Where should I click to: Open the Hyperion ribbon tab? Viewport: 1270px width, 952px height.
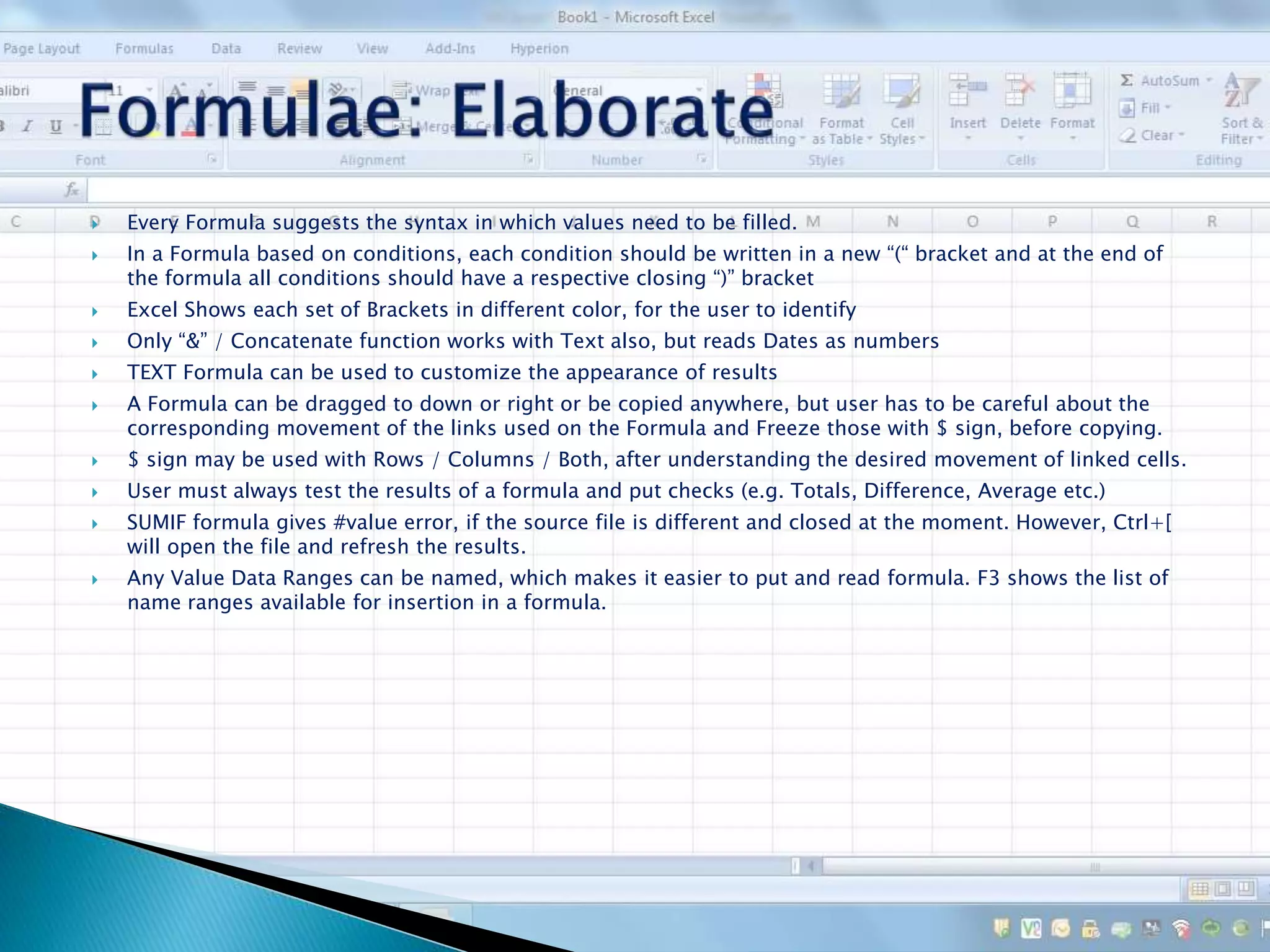click(540, 48)
